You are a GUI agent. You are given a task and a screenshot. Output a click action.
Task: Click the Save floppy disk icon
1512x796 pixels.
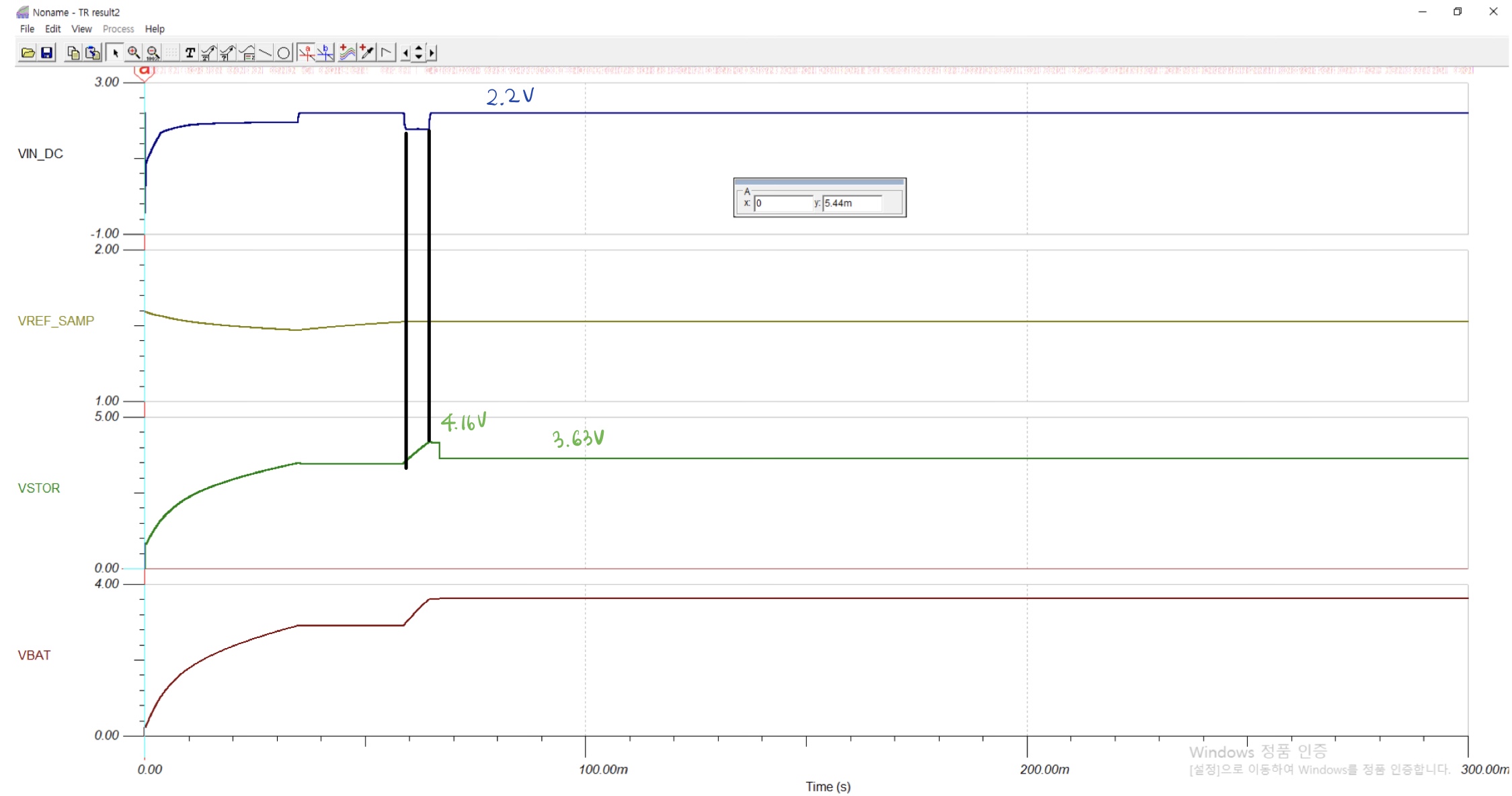[x=47, y=52]
